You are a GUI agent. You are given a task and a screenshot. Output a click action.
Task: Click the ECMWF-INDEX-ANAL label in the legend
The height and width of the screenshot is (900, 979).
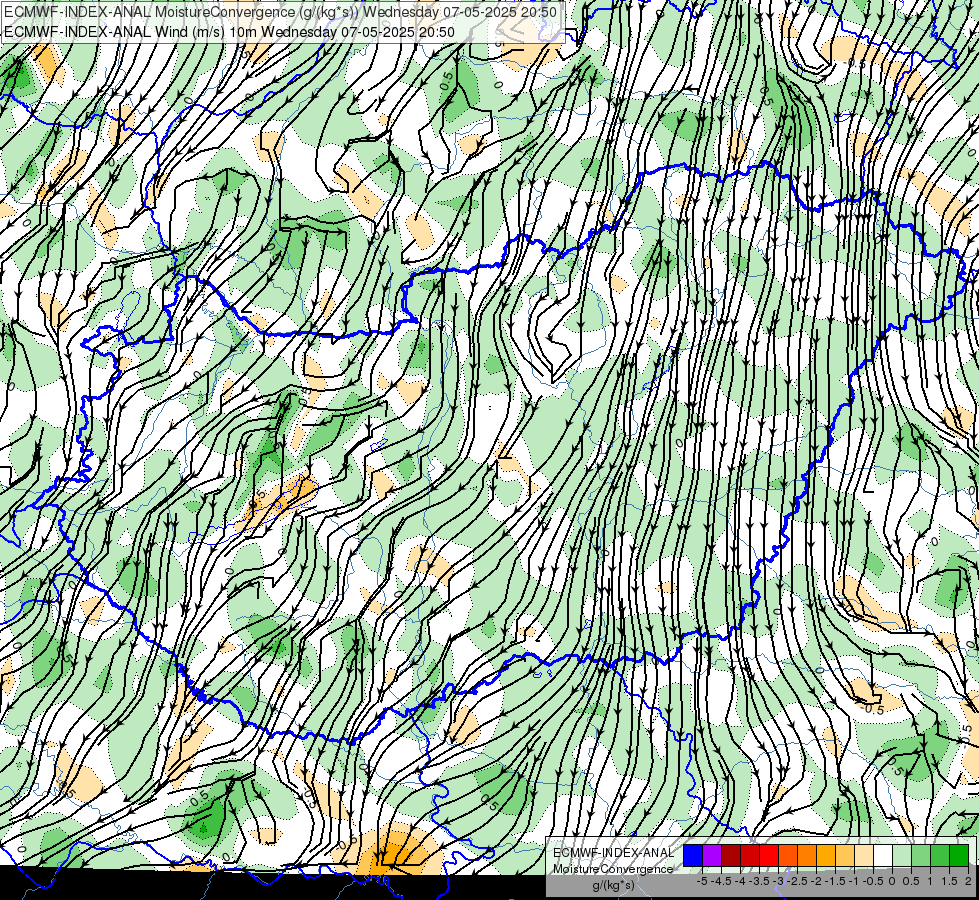tap(614, 853)
